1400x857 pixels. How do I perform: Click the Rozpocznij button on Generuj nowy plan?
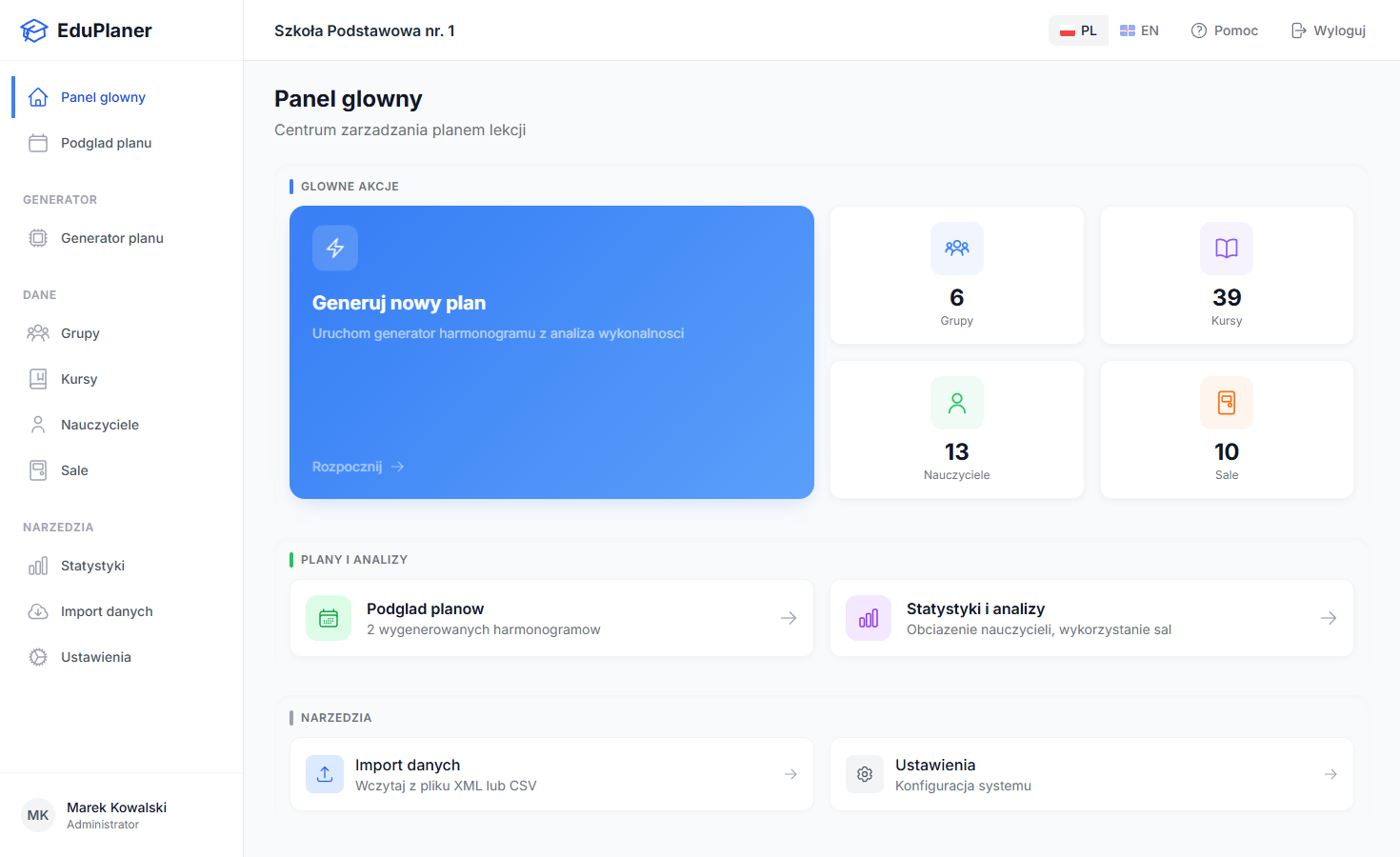coord(357,466)
